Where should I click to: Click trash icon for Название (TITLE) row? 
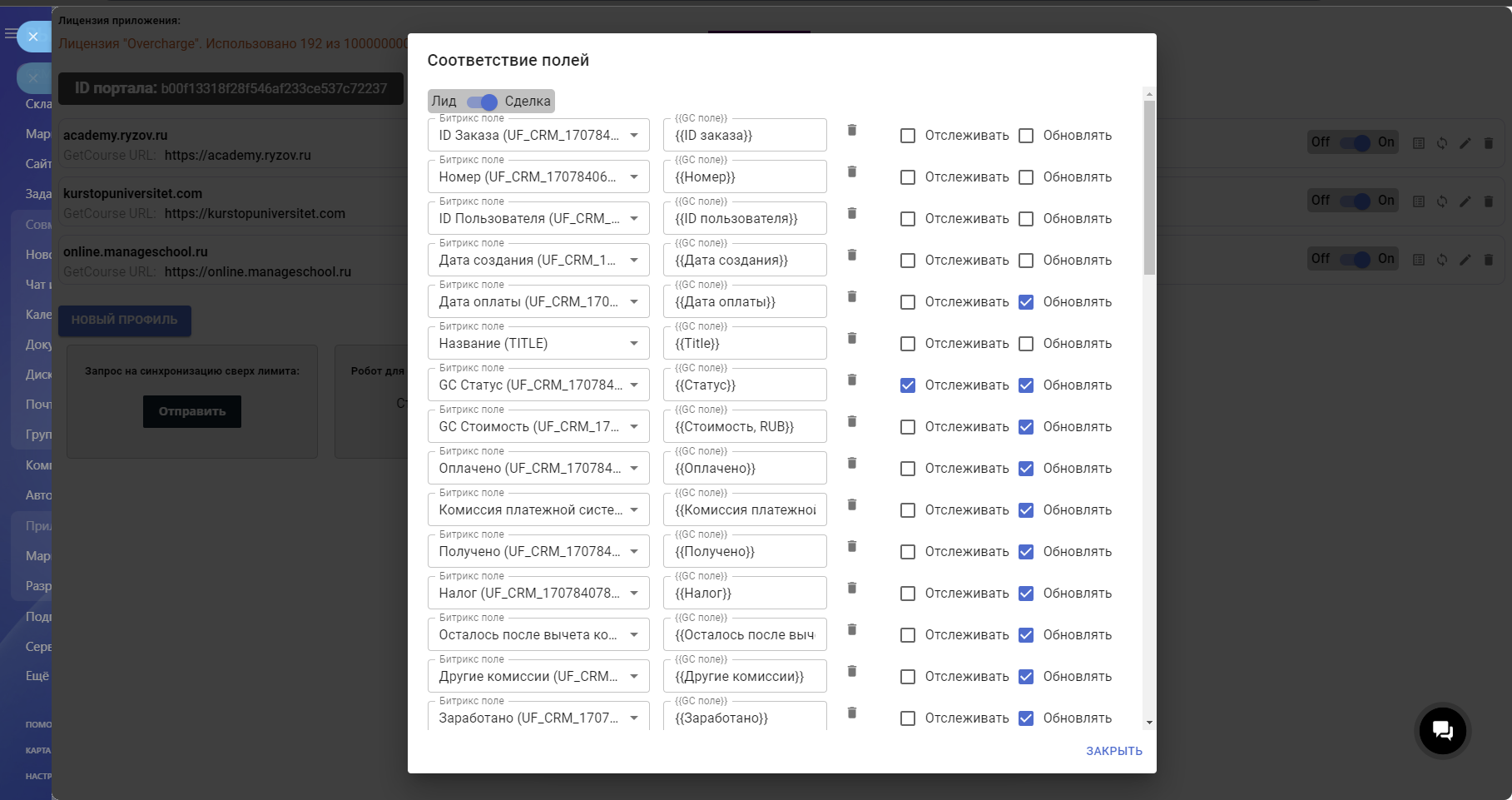(851, 339)
